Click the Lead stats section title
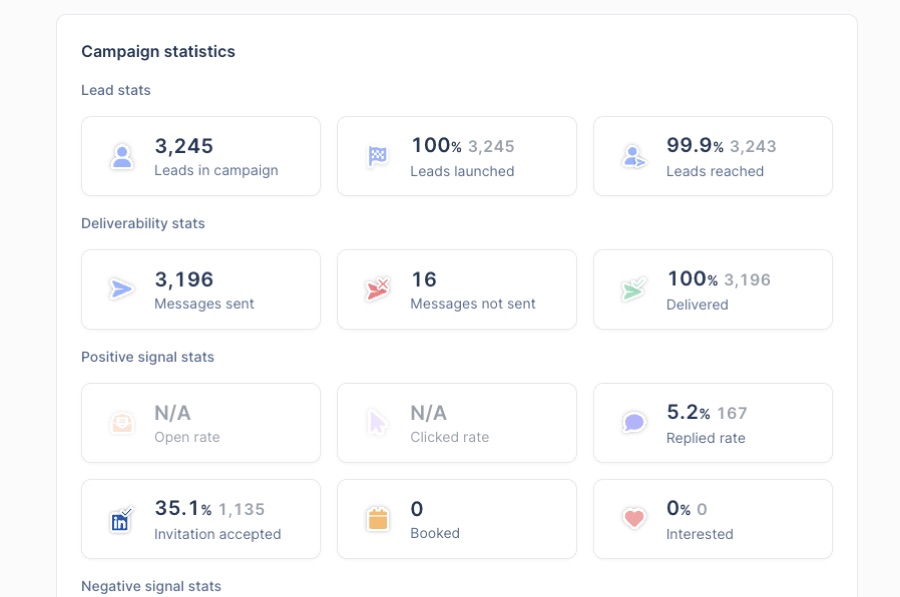900x597 pixels. (x=115, y=90)
